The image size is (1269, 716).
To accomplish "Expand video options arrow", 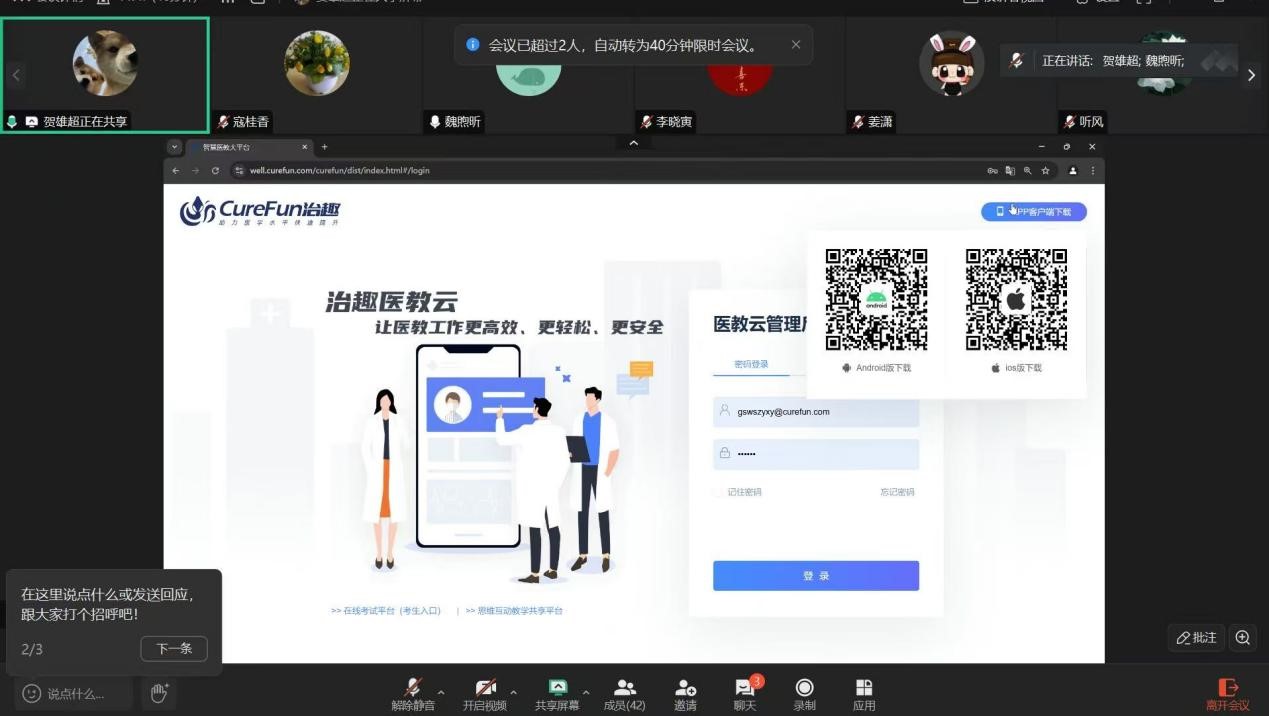I will 514,691.
